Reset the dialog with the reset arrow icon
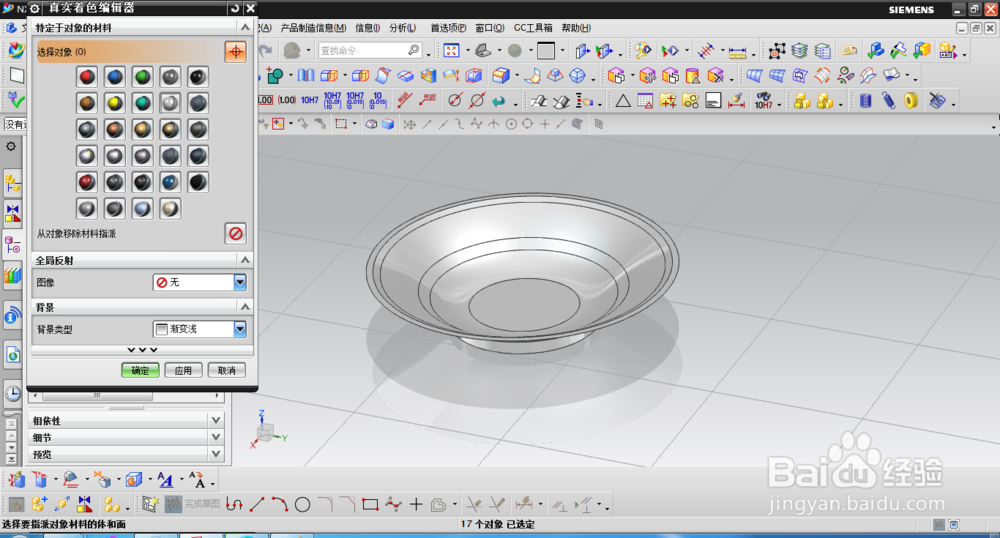1000x538 pixels. click(x=235, y=8)
